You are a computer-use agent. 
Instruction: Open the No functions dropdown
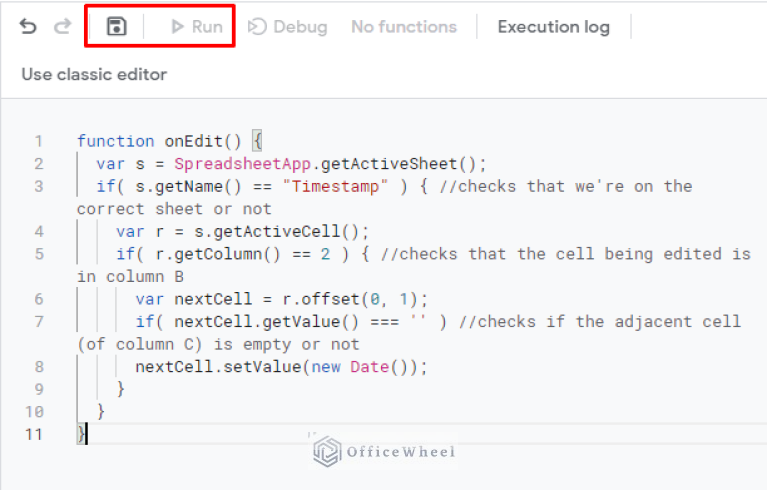(x=403, y=27)
